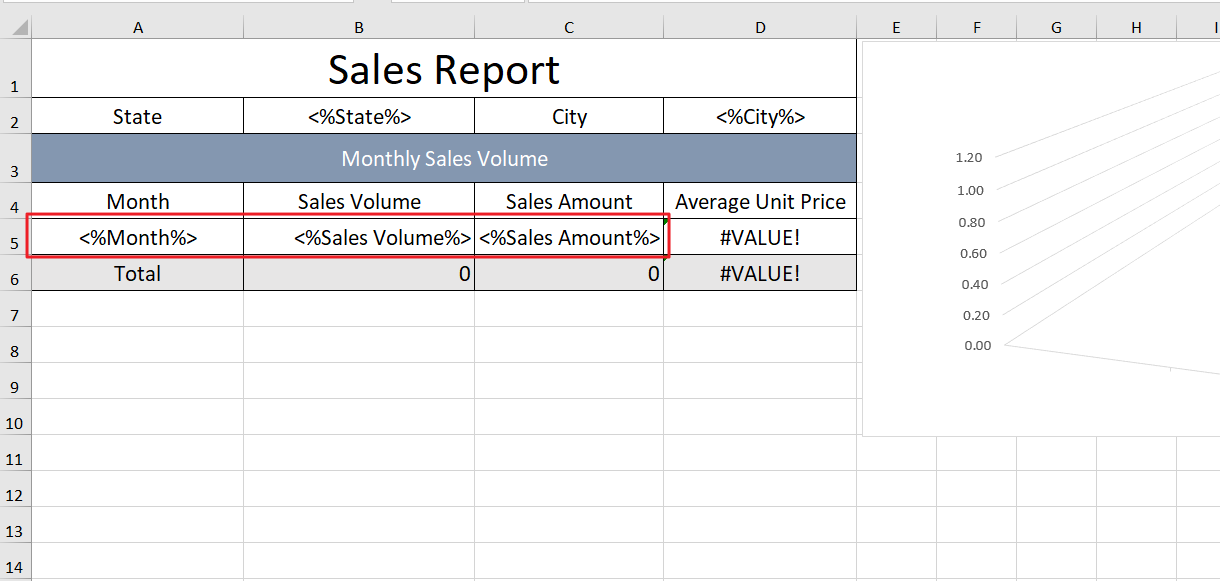This screenshot has height=581, width=1220.
Task: Select the Average Unit Price header cell
Action: (x=760, y=202)
